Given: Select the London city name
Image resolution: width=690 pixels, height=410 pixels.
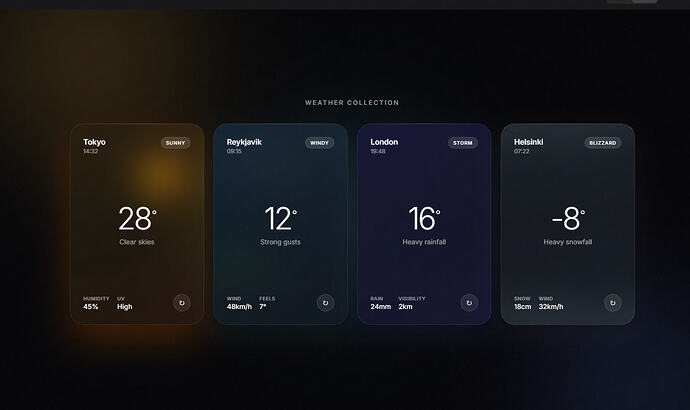Looking at the screenshot, I should (384, 142).
